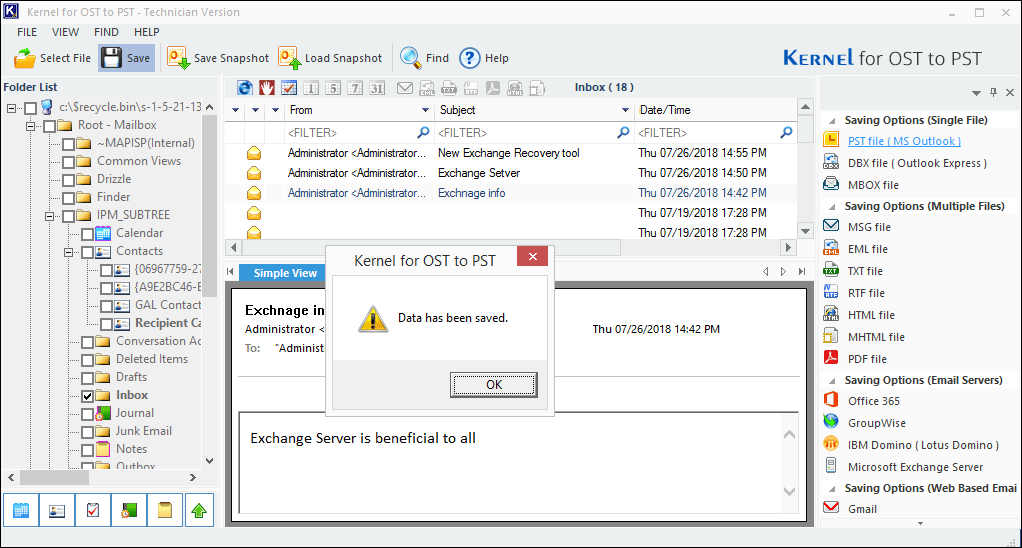Click the calendar icon in bottom folder bar
1022x548 pixels.
point(21,510)
